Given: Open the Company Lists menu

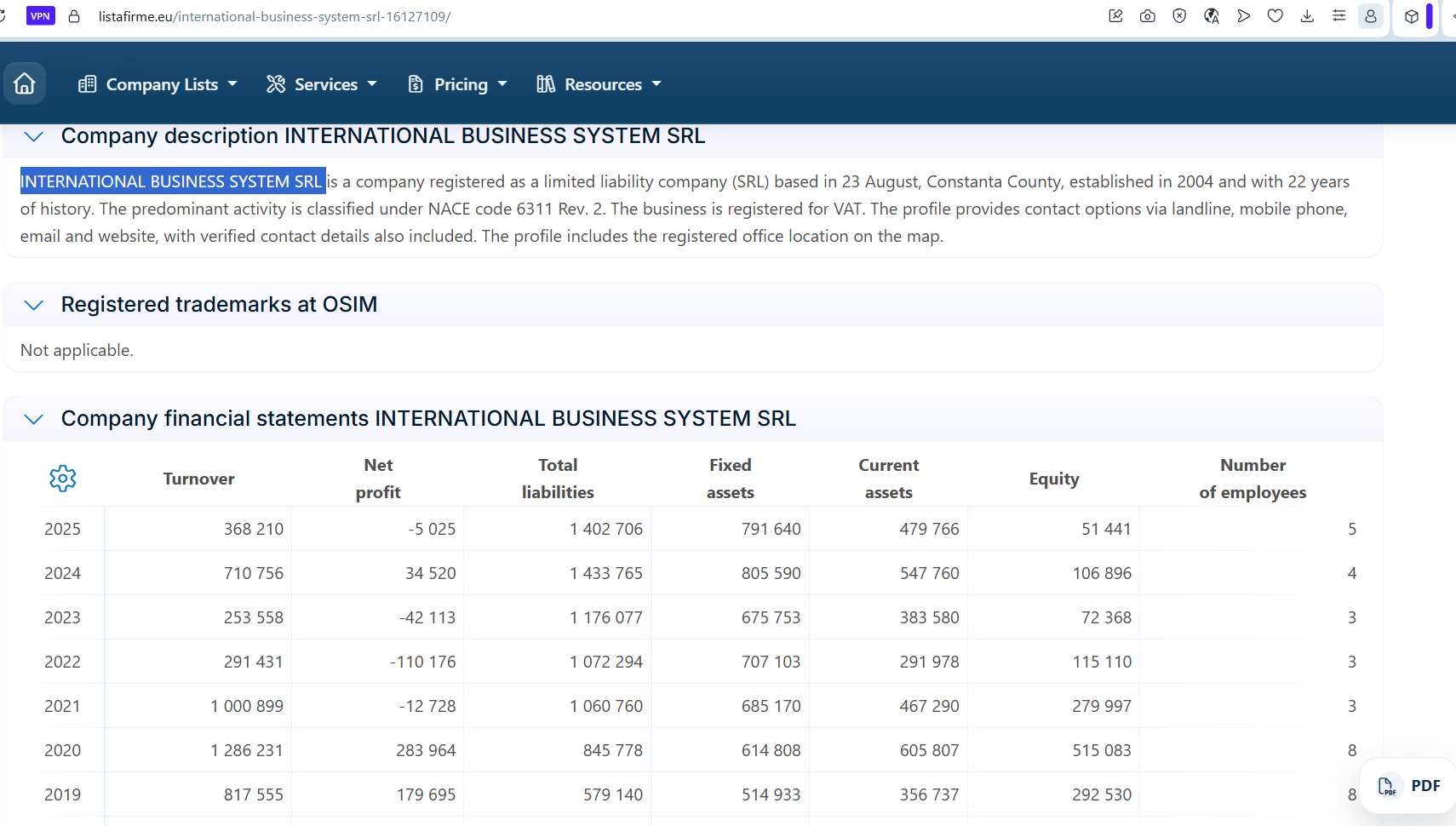Looking at the screenshot, I should pos(158,84).
